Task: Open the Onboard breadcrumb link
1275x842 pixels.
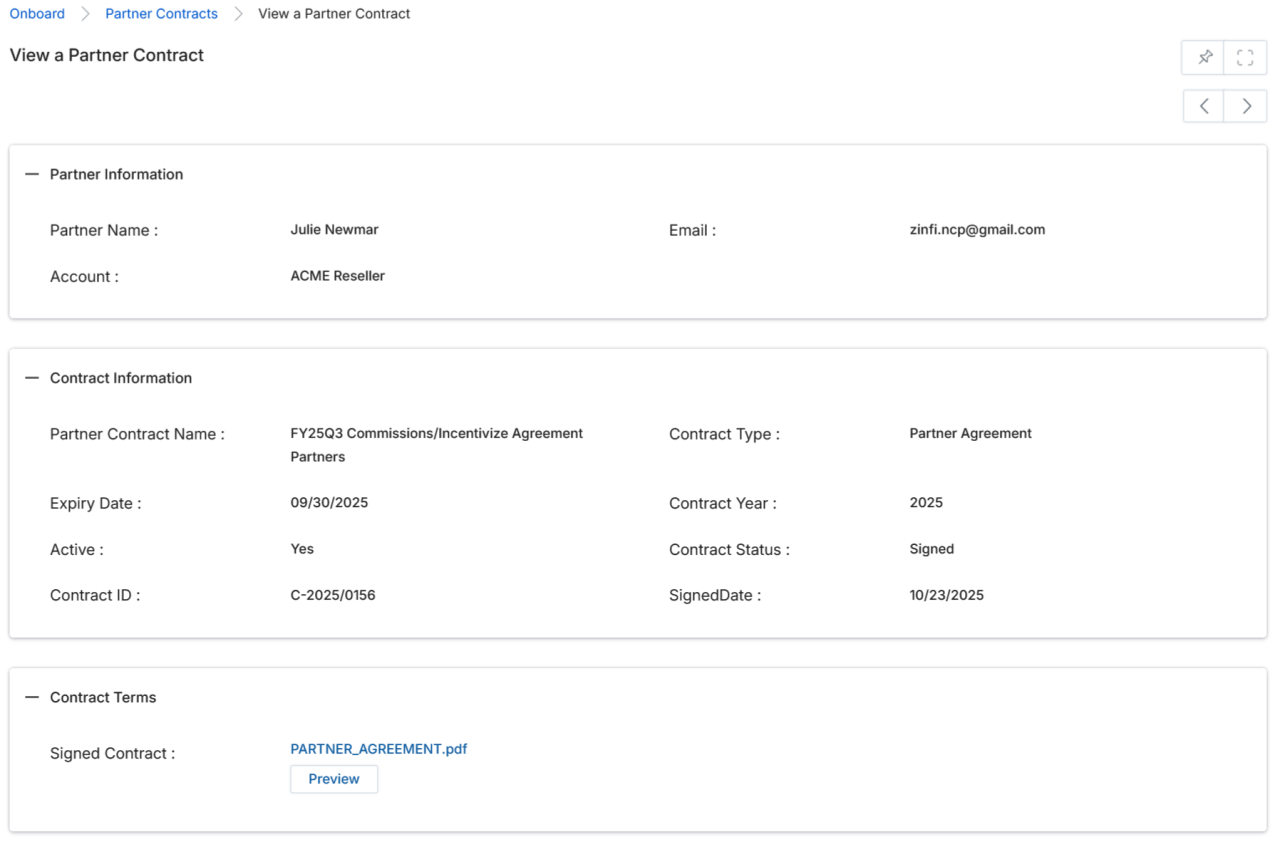Action: tap(37, 14)
